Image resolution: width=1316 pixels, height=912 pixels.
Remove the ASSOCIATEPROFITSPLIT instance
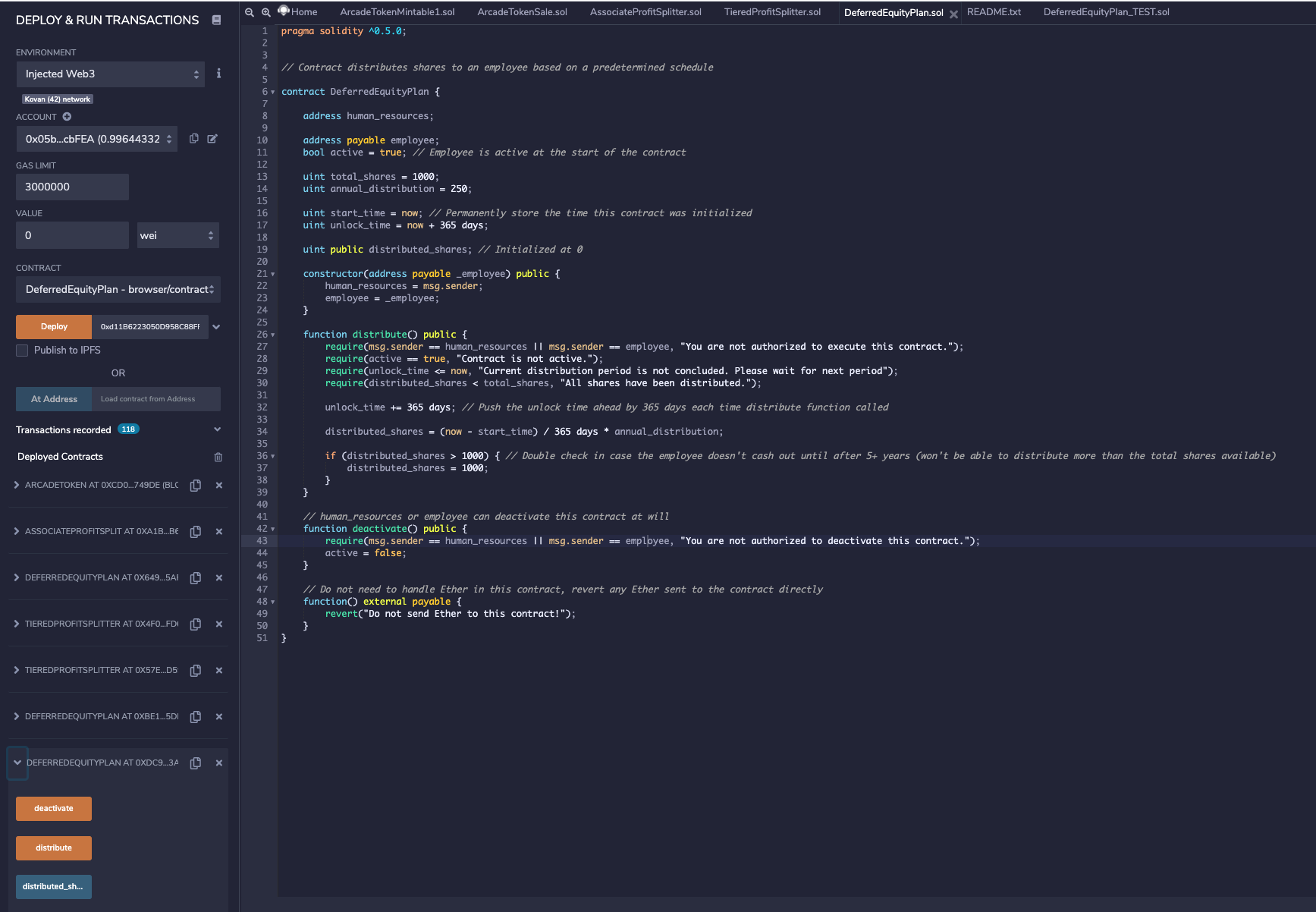point(219,532)
